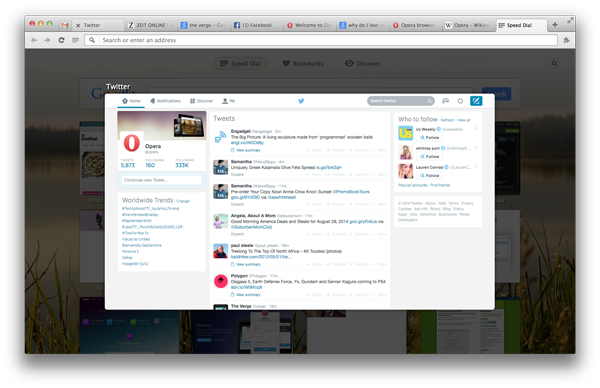Click the Gmail pinned tab icon
Viewport: 600px width, 388px height.
tap(65, 25)
